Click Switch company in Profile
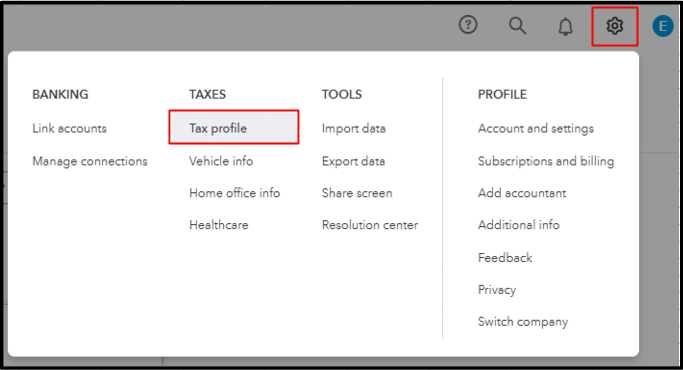This screenshot has height=370, width=683. (x=523, y=322)
